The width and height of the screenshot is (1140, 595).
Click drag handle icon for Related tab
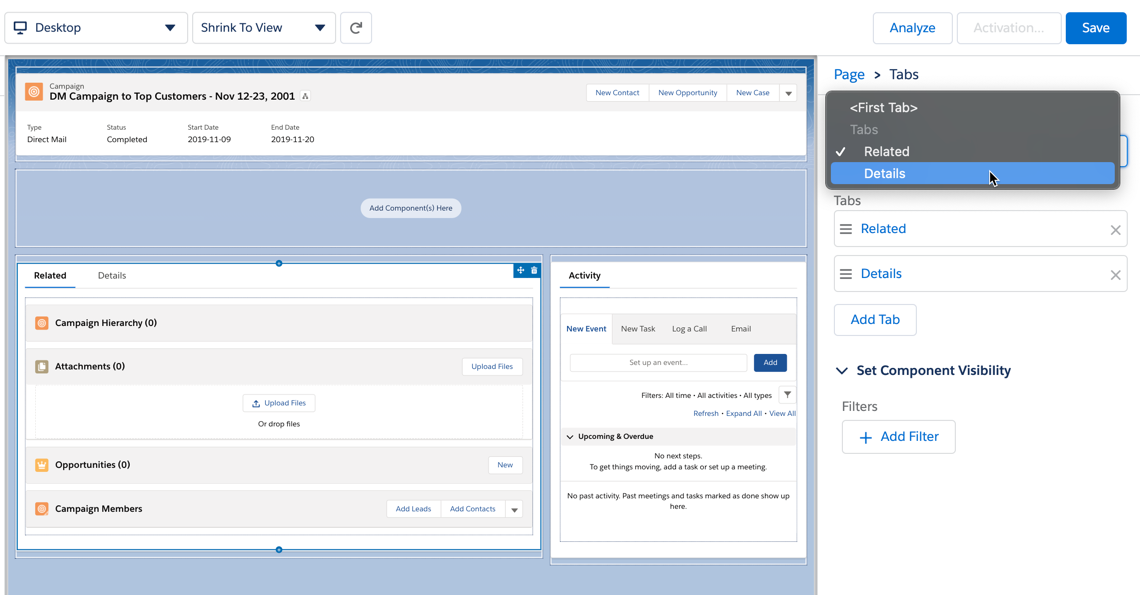point(846,229)
